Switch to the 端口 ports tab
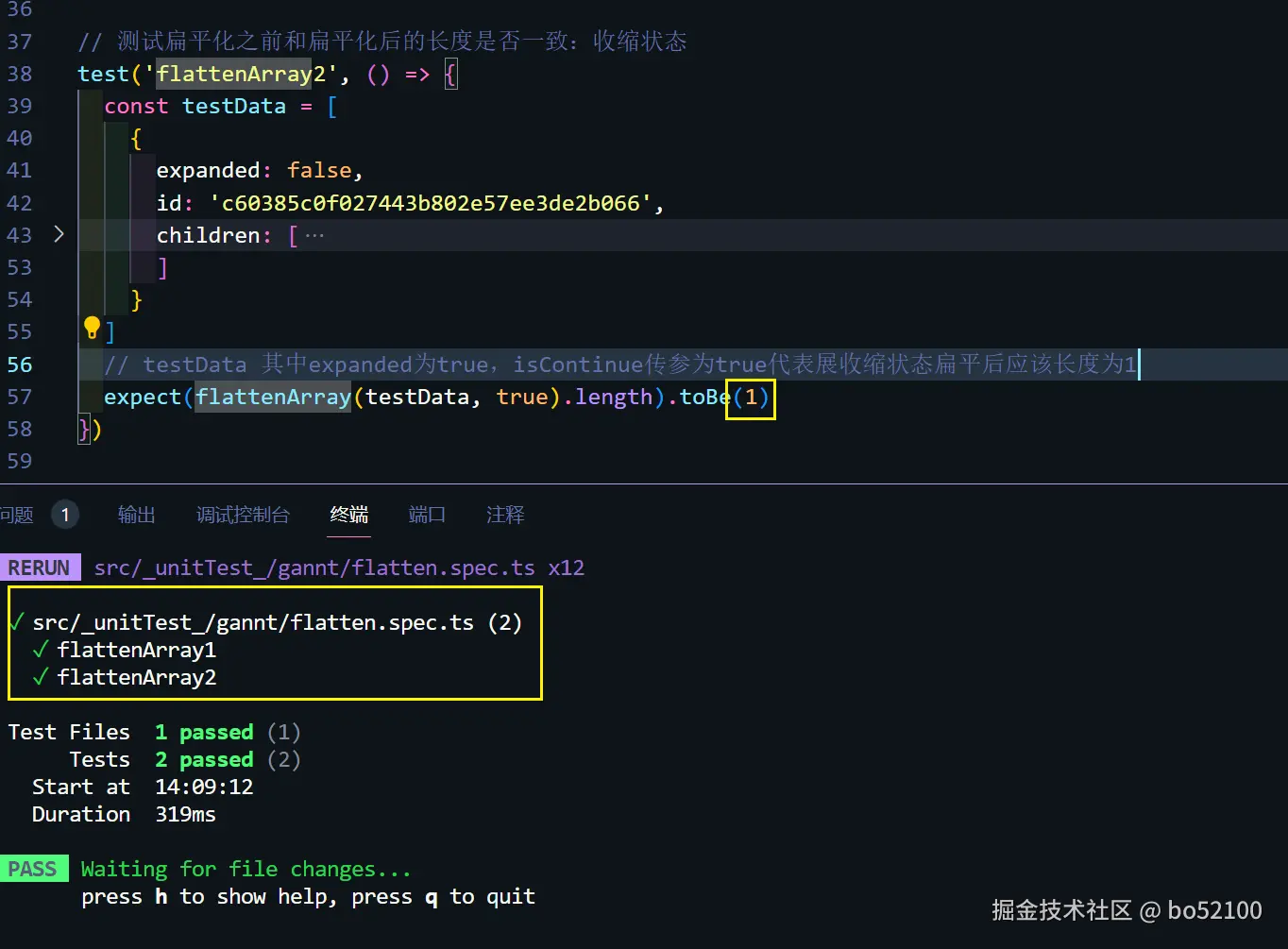The image size is (1288, 949). coord(427,515)
